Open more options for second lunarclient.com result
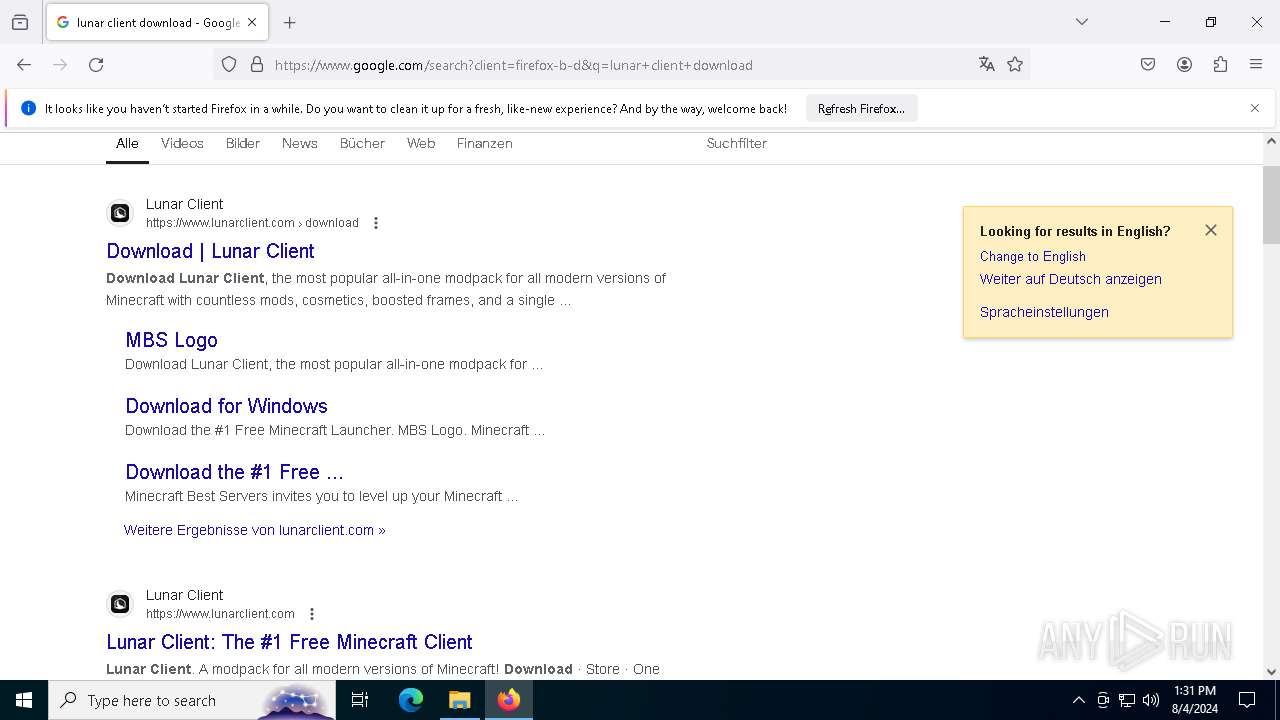The height and width of the screenshot is (720, 1280). point(312,614)
